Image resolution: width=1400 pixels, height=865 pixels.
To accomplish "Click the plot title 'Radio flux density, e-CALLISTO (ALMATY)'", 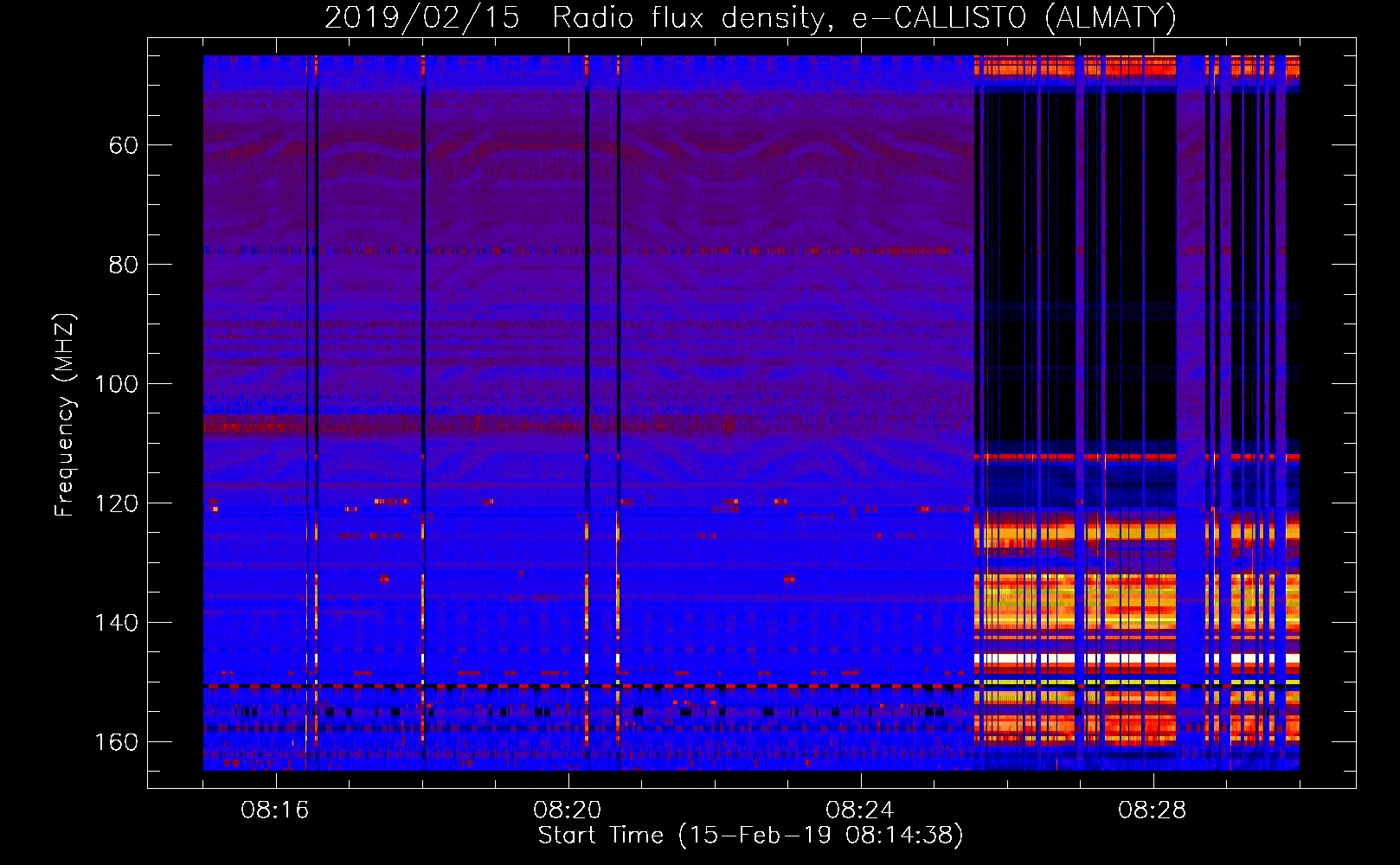I will [x=864, y=17].
